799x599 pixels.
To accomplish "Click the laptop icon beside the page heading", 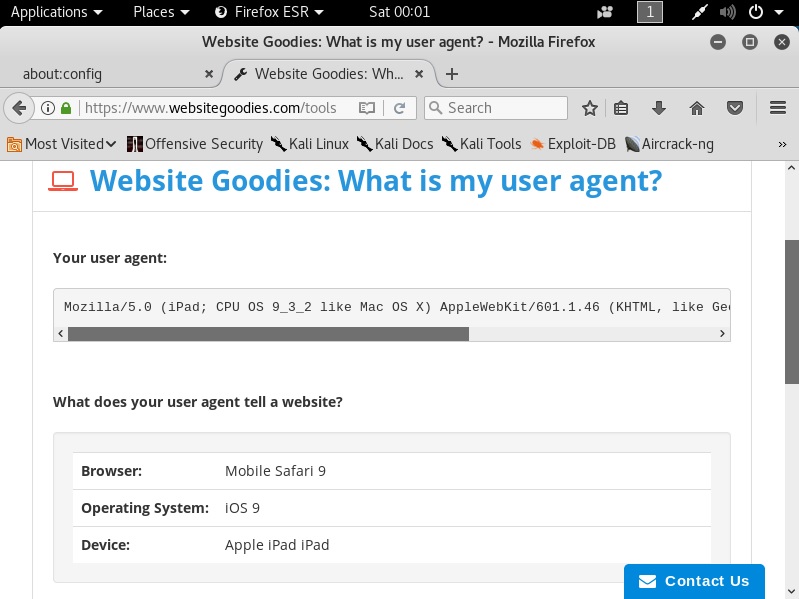I will [63, 181].
